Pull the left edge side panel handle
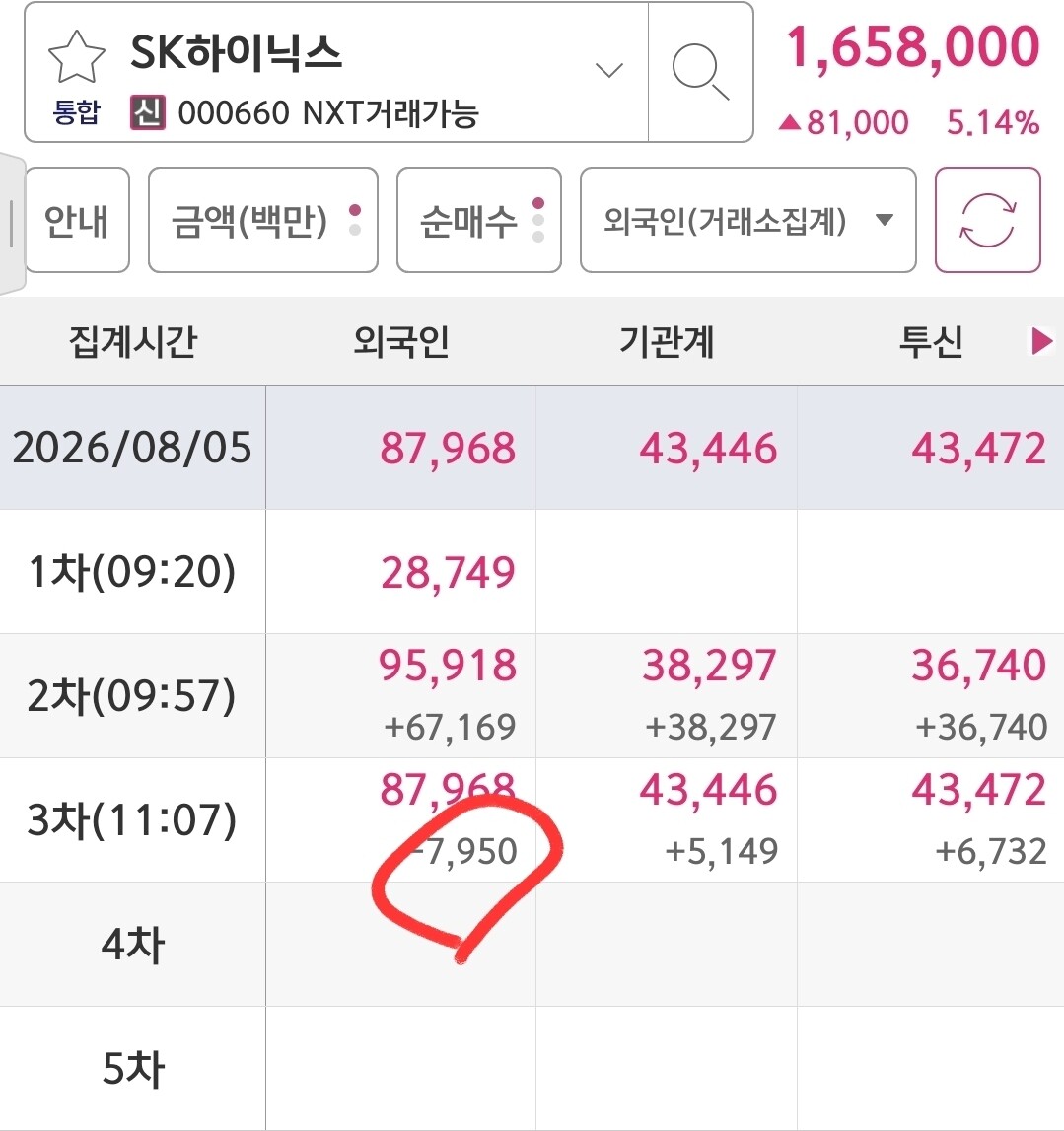Image resolution: width=1064 pixels, height=1131 pixels. click(12, 224)
